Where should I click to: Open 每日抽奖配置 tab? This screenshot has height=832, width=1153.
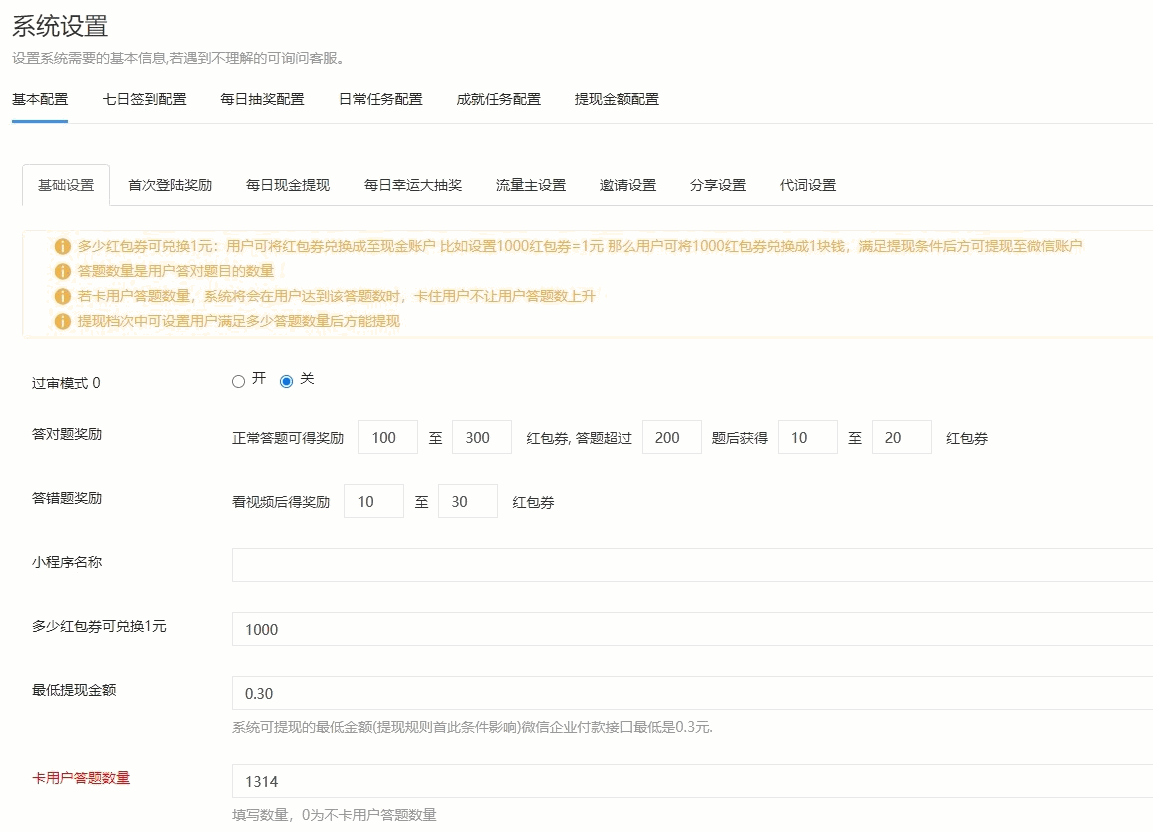tap(262, 99)
